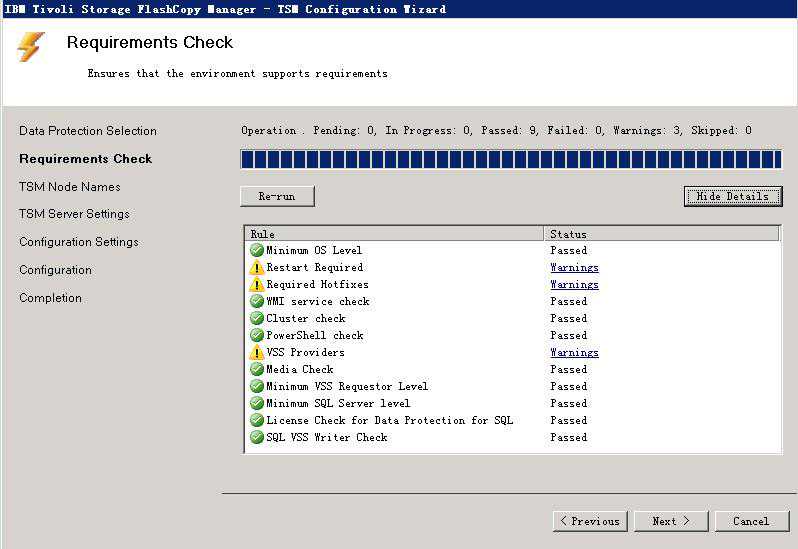
Task: Sort by the Status column header
Action: point(662,234)
